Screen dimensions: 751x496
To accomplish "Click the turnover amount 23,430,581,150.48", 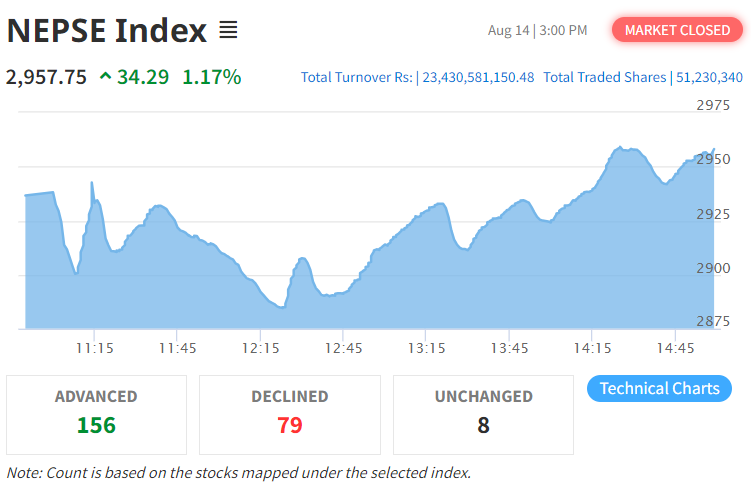I will [x=478, y=77].
